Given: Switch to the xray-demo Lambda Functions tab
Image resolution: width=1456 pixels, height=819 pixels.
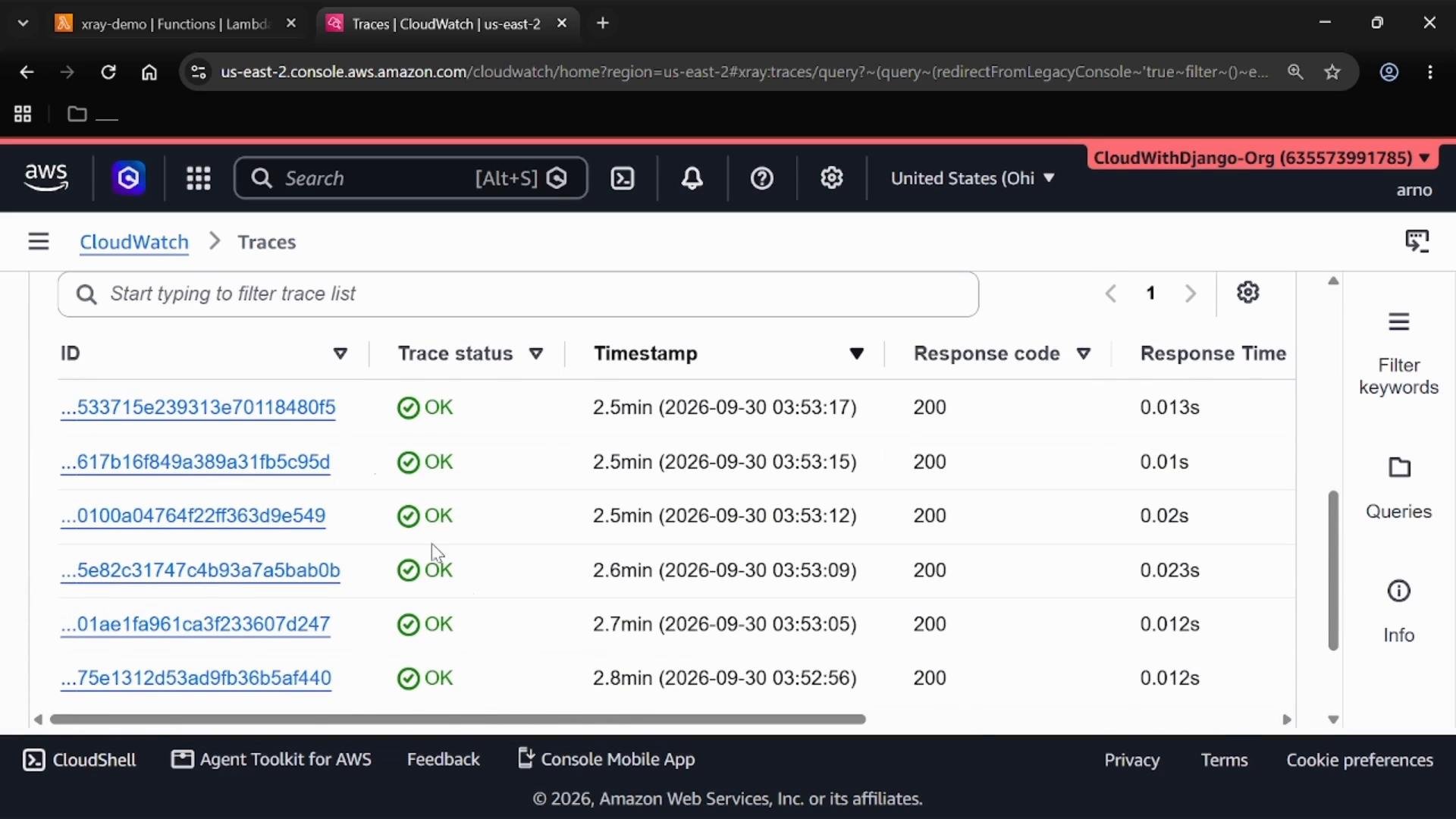Looking at the screenshot, I should (x=174, y=24).
